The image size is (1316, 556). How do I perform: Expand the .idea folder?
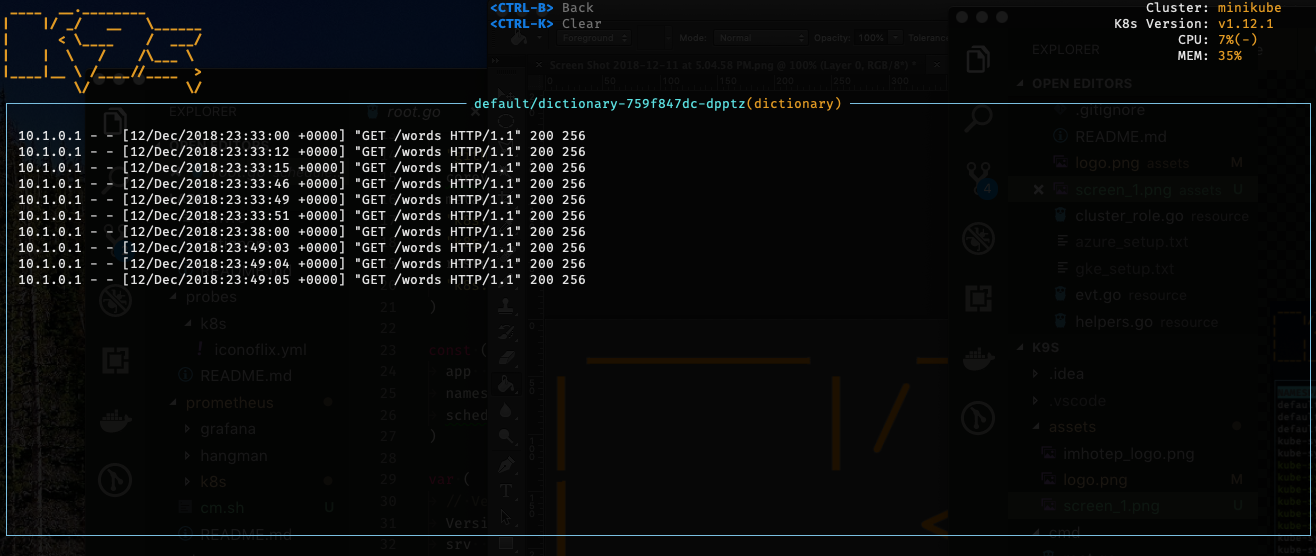[x=1066, y=374]
